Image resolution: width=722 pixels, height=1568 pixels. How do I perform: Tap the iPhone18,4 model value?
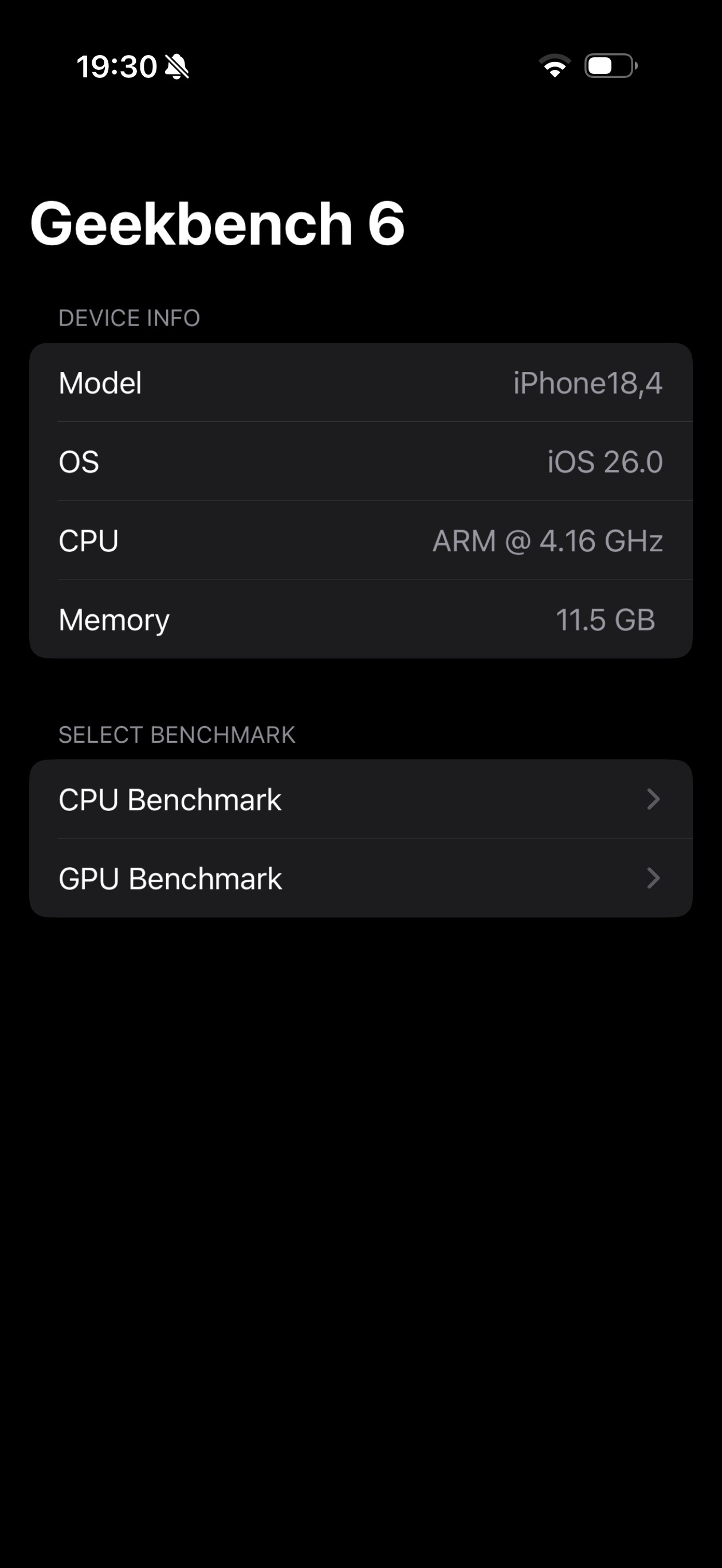tap(587, 383)
